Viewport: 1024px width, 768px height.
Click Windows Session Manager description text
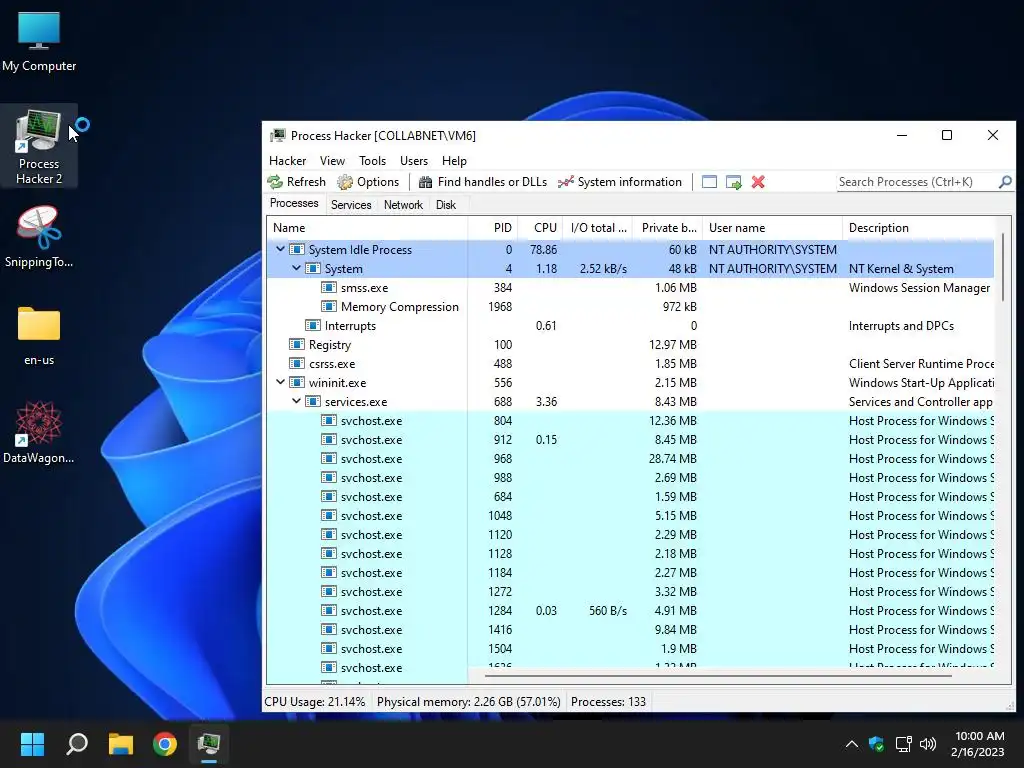point(920,288)
